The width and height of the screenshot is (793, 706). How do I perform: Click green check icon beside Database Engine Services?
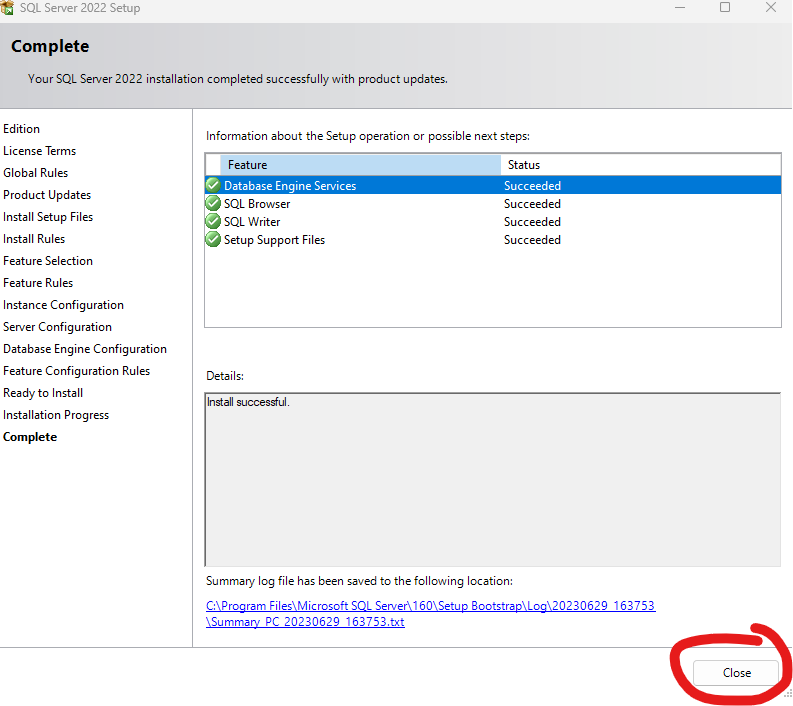pyautogui.click(x=213, y=185)
